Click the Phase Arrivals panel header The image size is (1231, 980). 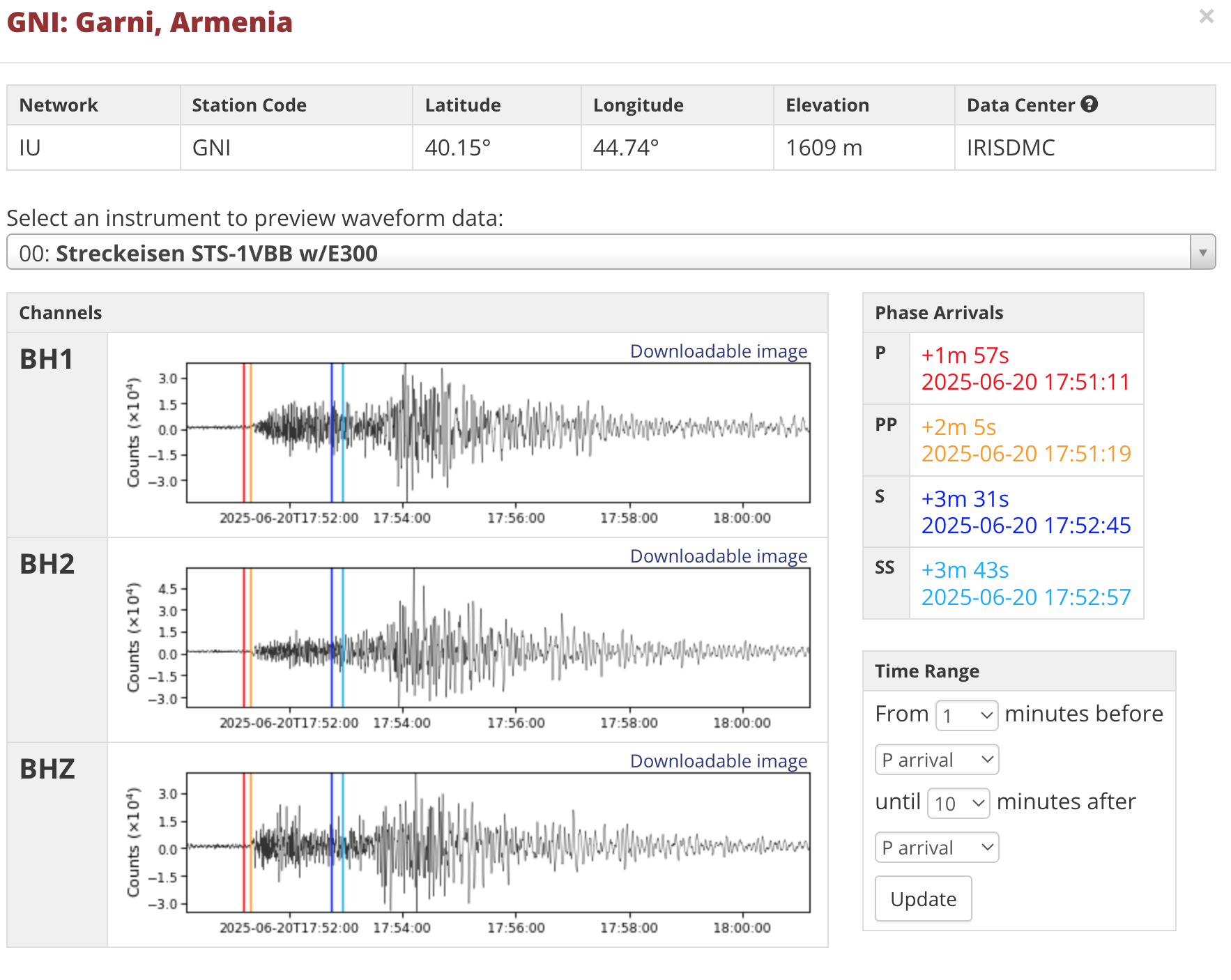tap(1003, 313)
